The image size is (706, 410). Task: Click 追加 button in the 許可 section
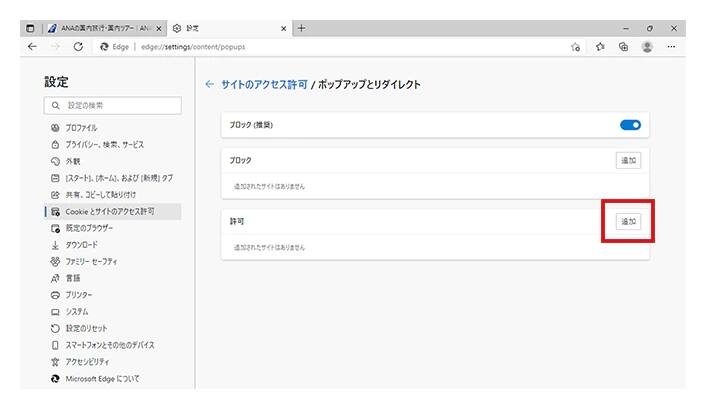point(628,221)
